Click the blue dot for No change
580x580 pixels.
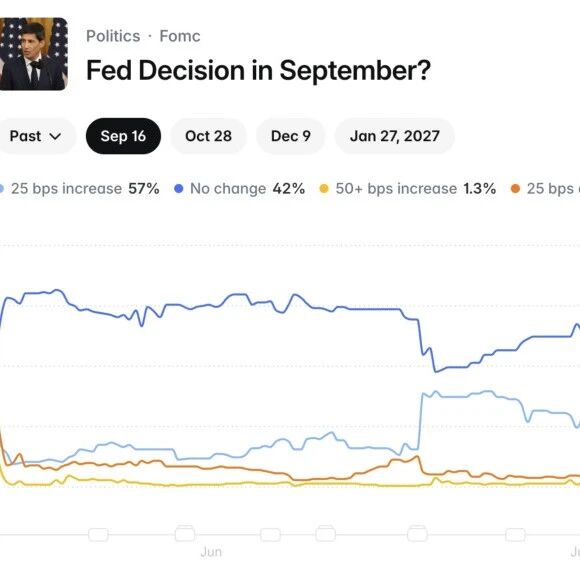click(x=179, y=189)
